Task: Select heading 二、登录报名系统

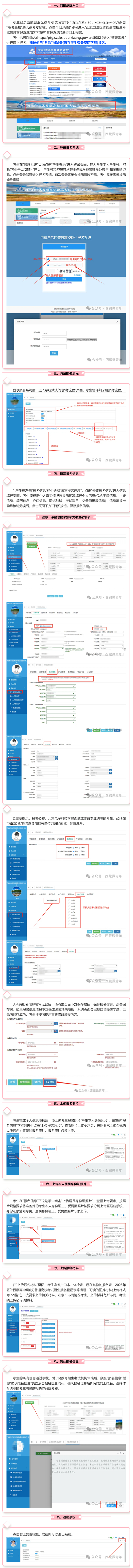Action: click(66, 147)
